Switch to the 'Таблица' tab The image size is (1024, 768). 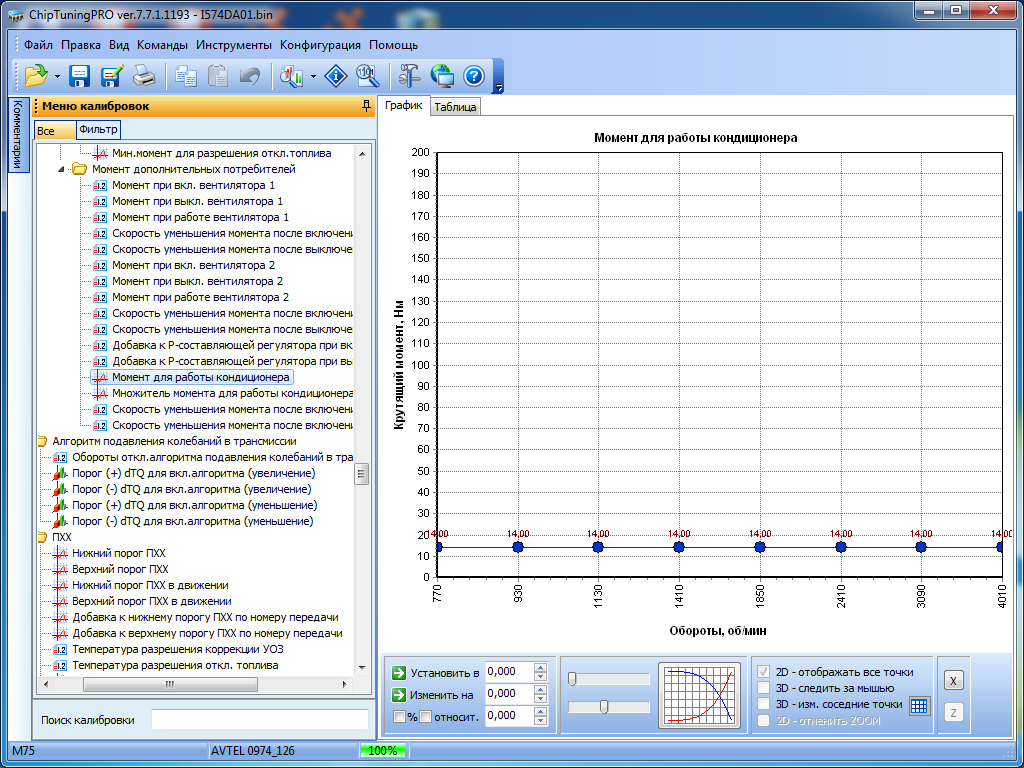[455, 107]
